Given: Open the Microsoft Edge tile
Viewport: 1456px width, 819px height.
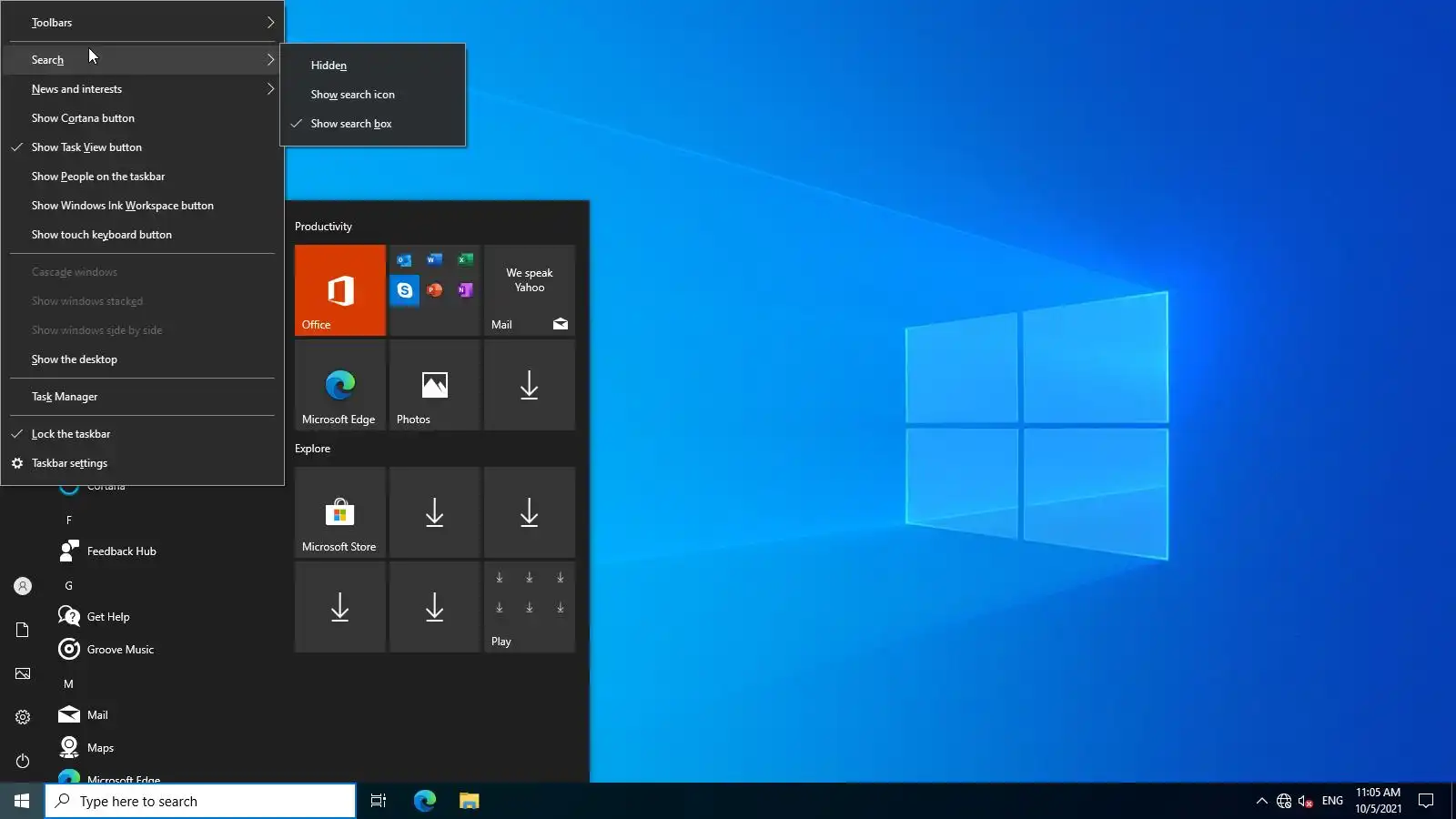Looking at the screenshot, I should tap(340, 385).
